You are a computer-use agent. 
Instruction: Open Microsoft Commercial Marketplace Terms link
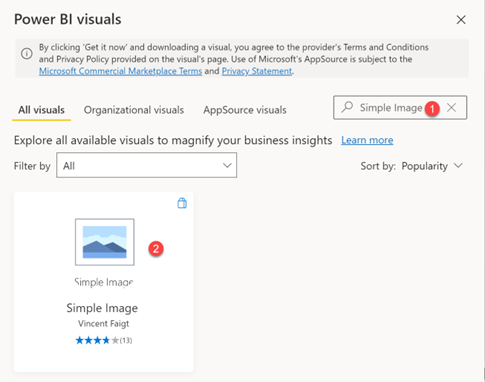[x=120, y=71]
